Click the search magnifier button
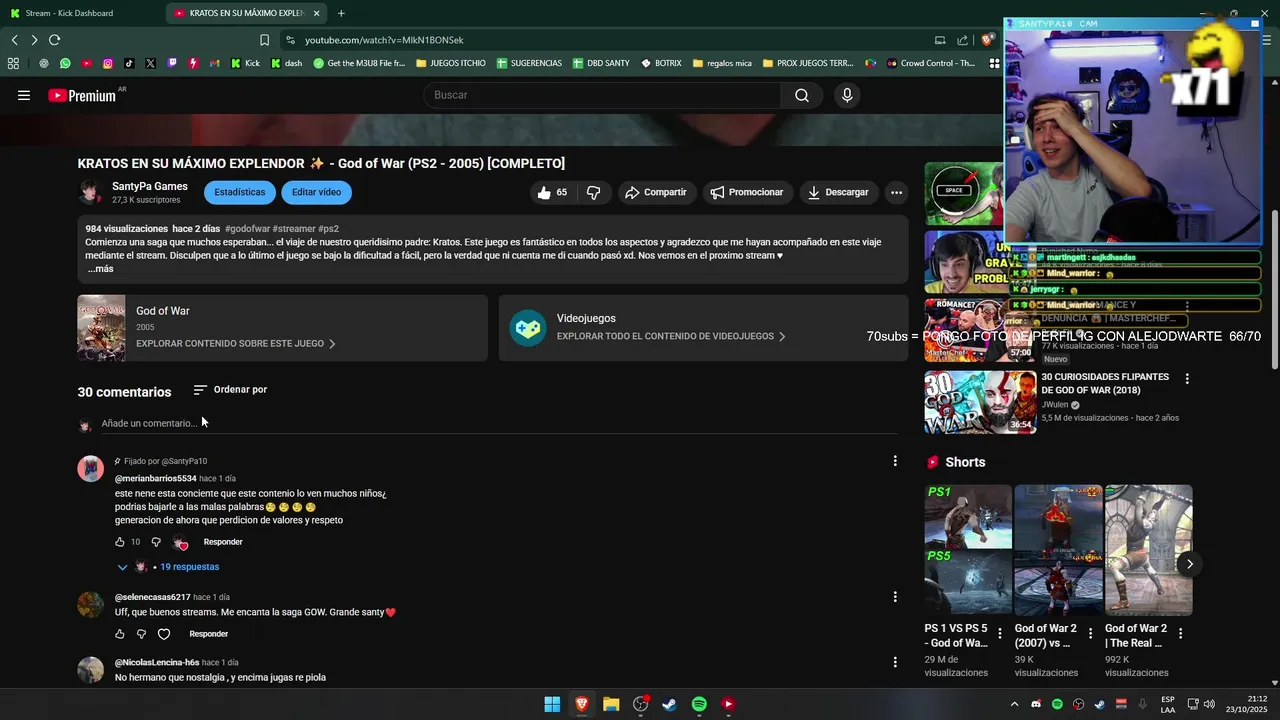 point(801,95)
